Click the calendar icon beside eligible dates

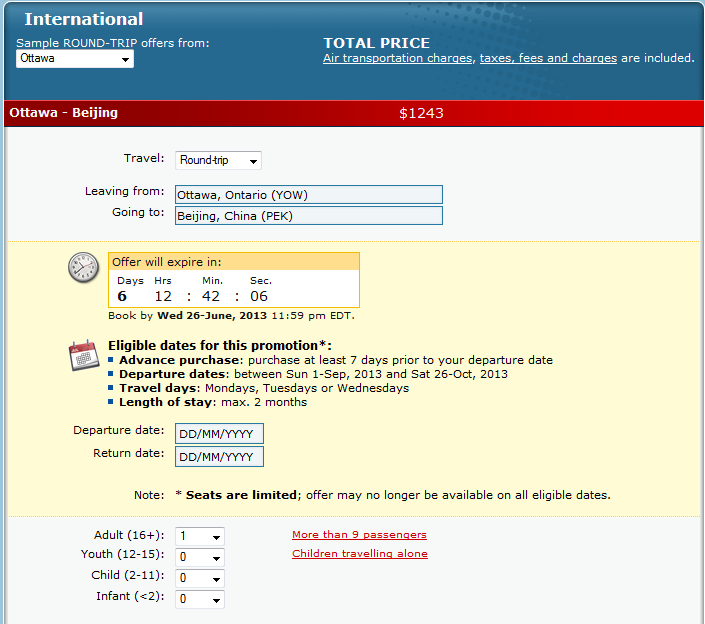[84, 355]
